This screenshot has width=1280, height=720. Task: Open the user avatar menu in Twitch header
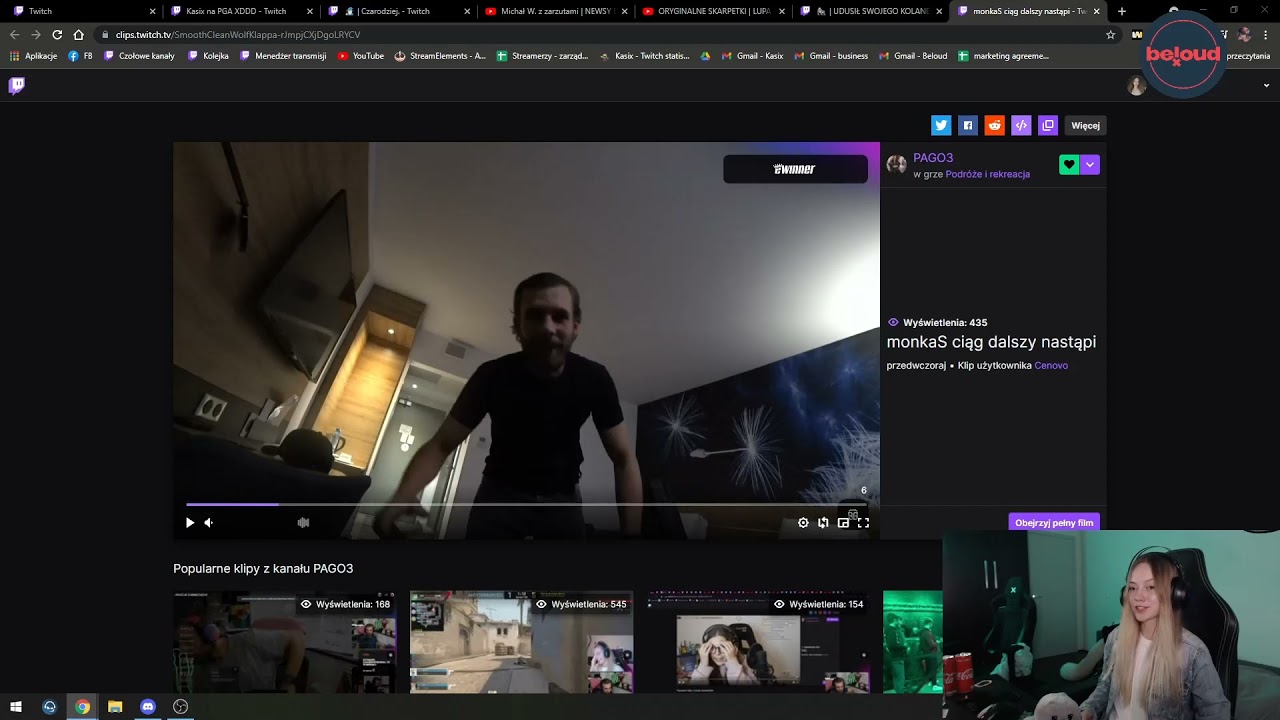click(1137, 85)
